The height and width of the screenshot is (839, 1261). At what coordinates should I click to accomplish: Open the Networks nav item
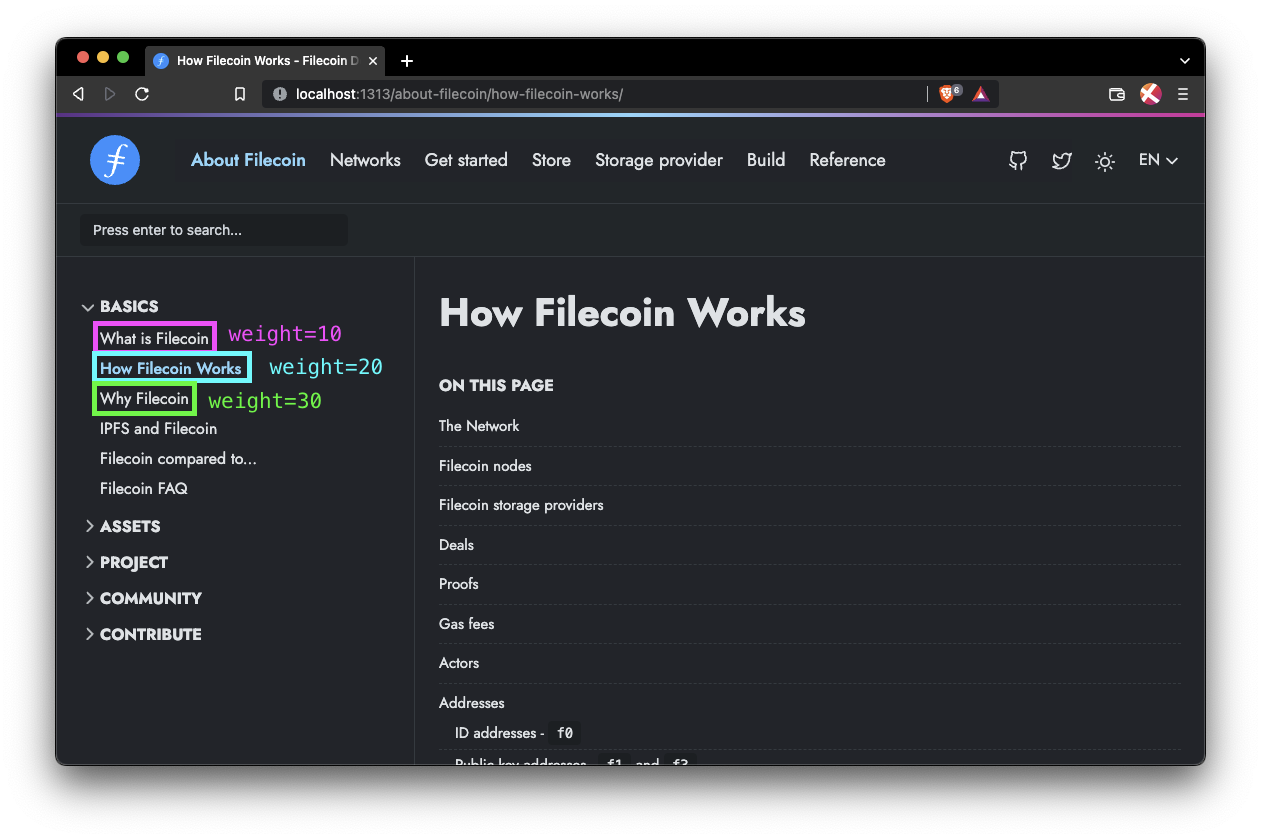[x=365, y=160]
